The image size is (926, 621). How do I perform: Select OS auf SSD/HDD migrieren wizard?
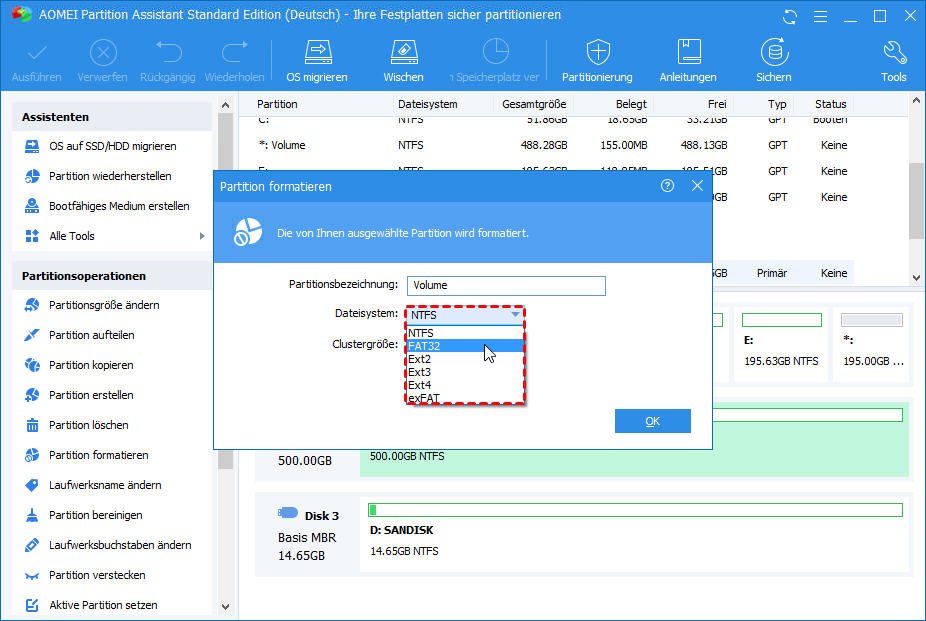click(112, 146)
